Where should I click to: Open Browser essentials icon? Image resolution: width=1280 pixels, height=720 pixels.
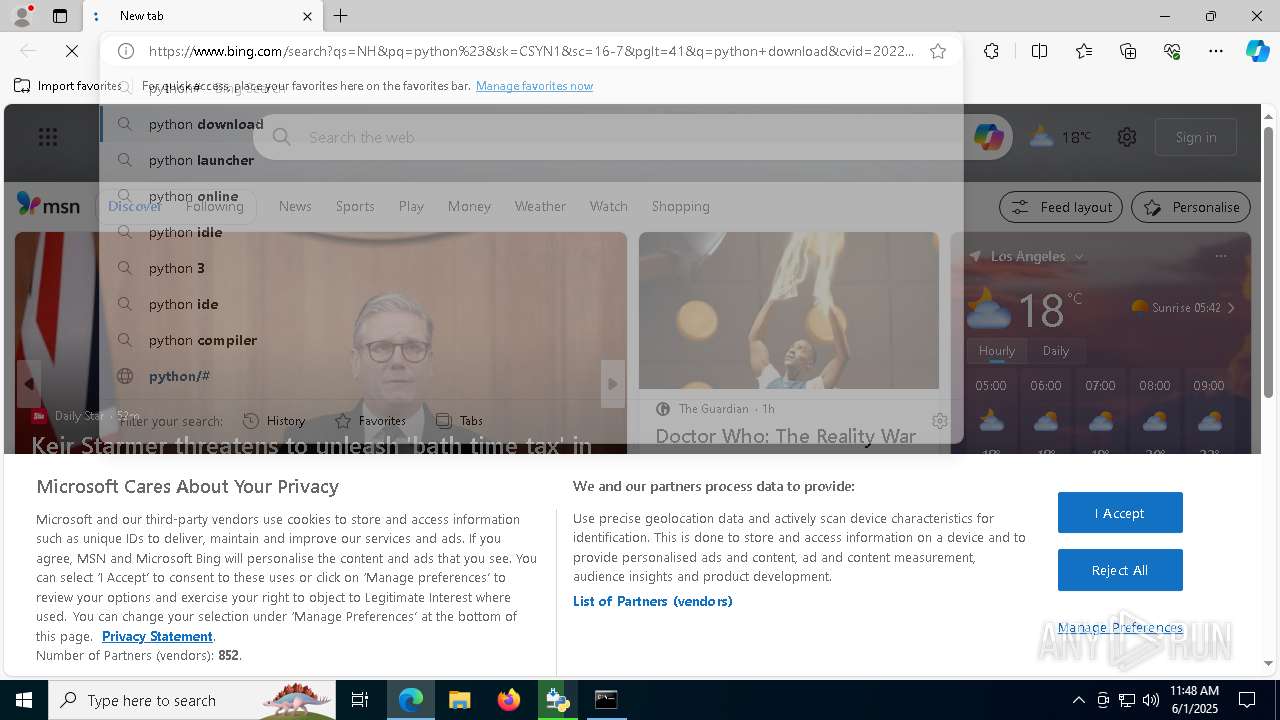coord(1172,51)
